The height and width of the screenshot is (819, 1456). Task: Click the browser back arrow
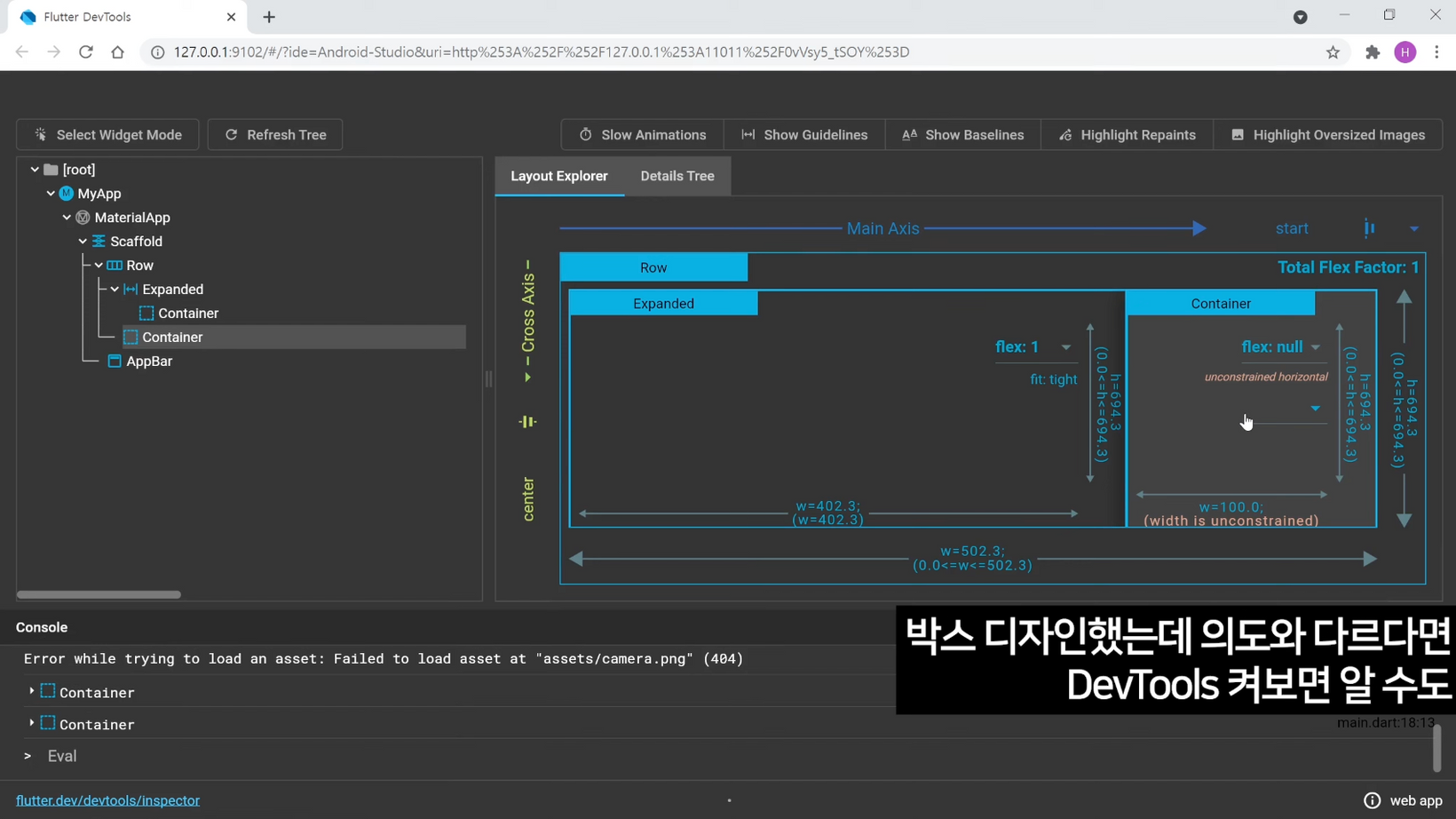coord(22,52)
